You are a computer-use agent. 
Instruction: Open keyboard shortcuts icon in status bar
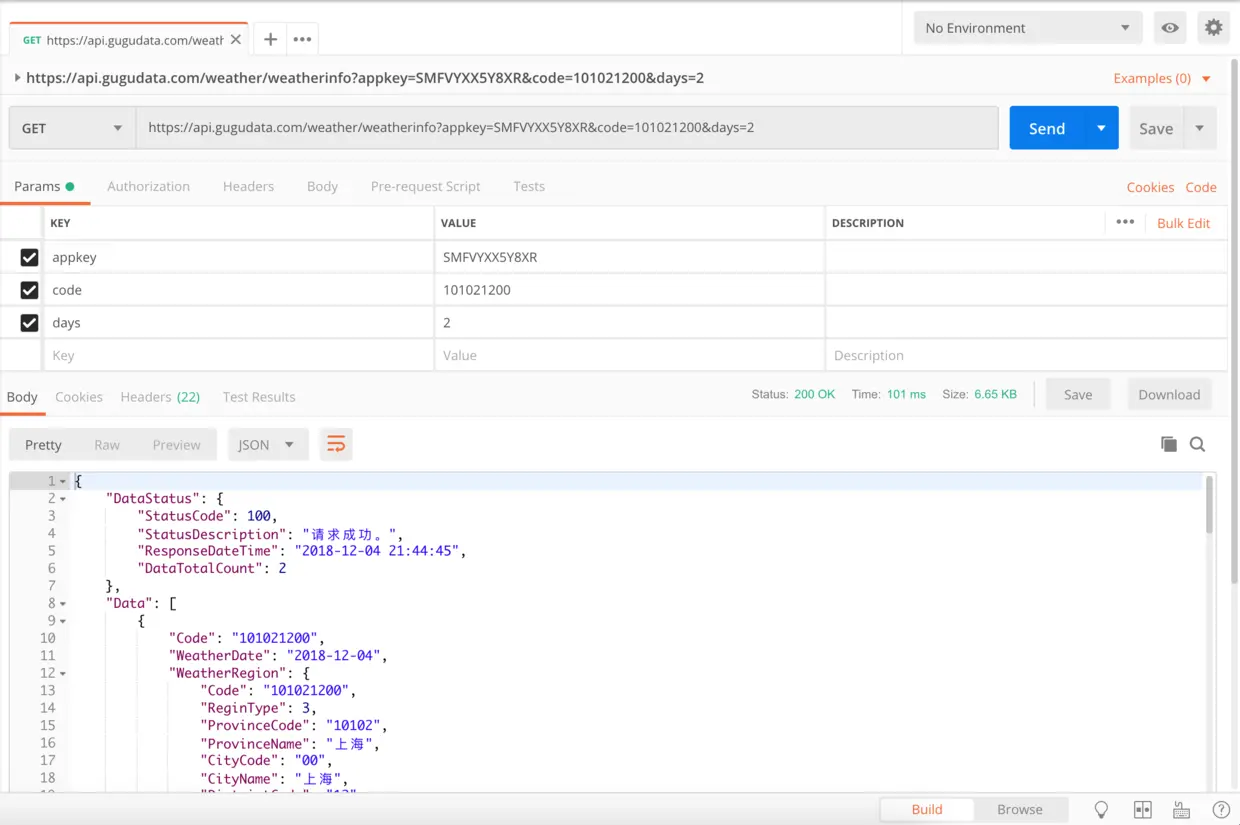[1181, 809]
